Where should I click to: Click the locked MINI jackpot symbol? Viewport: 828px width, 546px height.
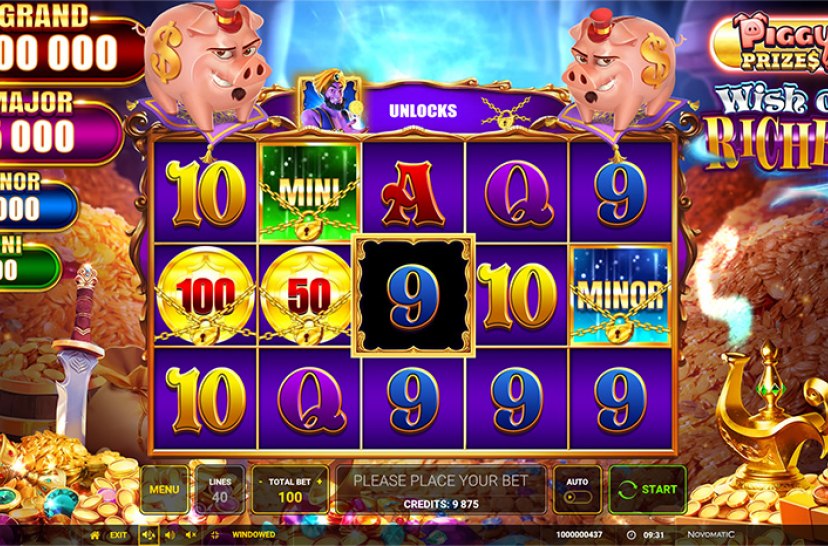tap(309, 192)
